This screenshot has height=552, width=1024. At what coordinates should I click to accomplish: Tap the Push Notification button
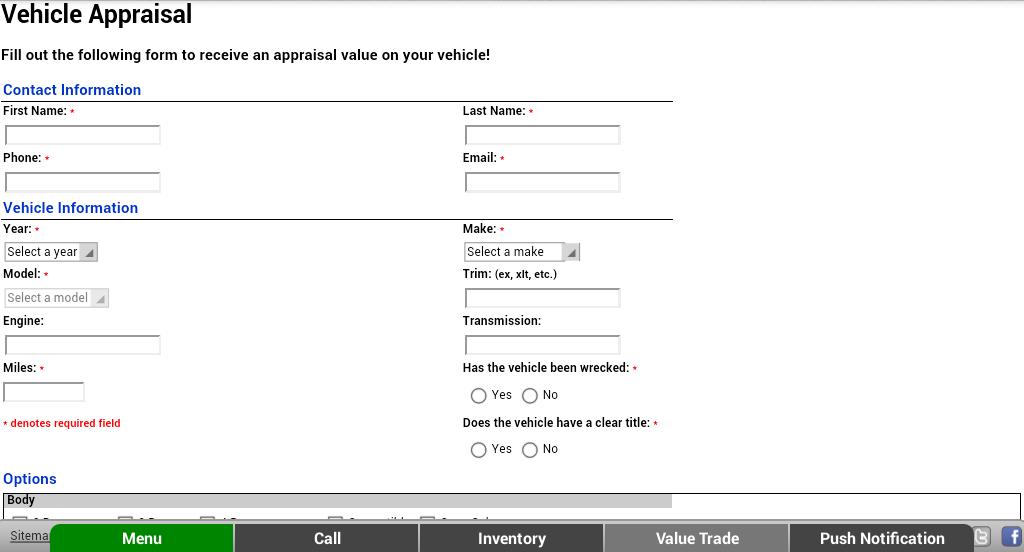pos(881,538)
